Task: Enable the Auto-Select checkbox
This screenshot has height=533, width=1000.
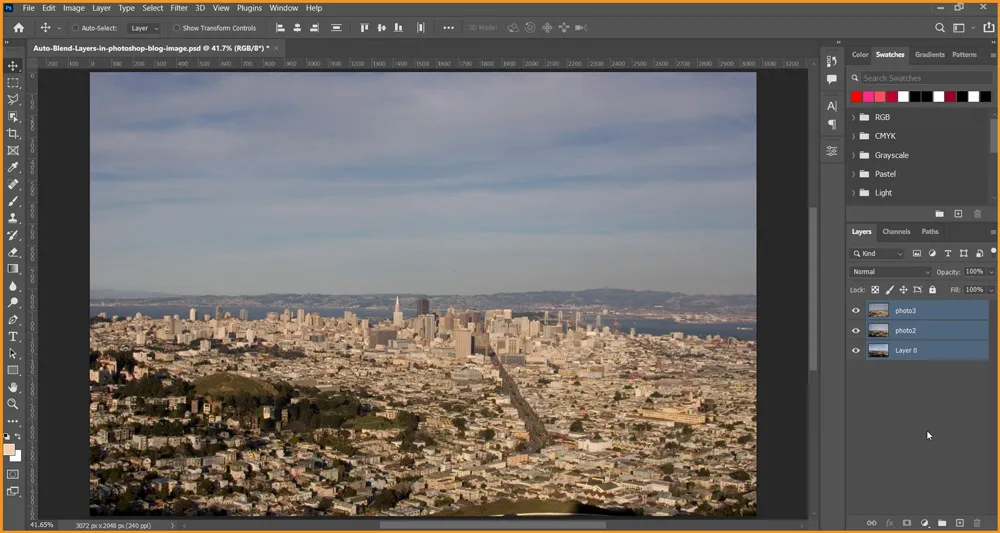Action: point(75,28)
